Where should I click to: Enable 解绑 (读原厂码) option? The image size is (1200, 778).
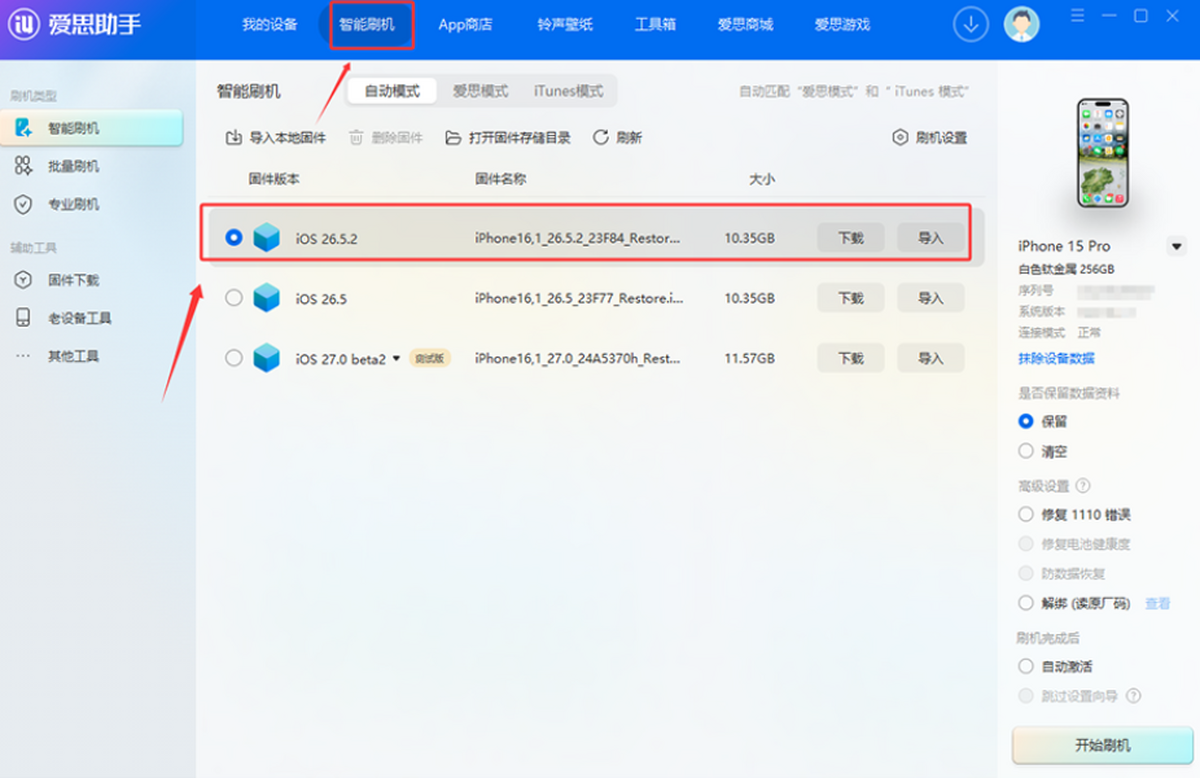(1025, 603)
